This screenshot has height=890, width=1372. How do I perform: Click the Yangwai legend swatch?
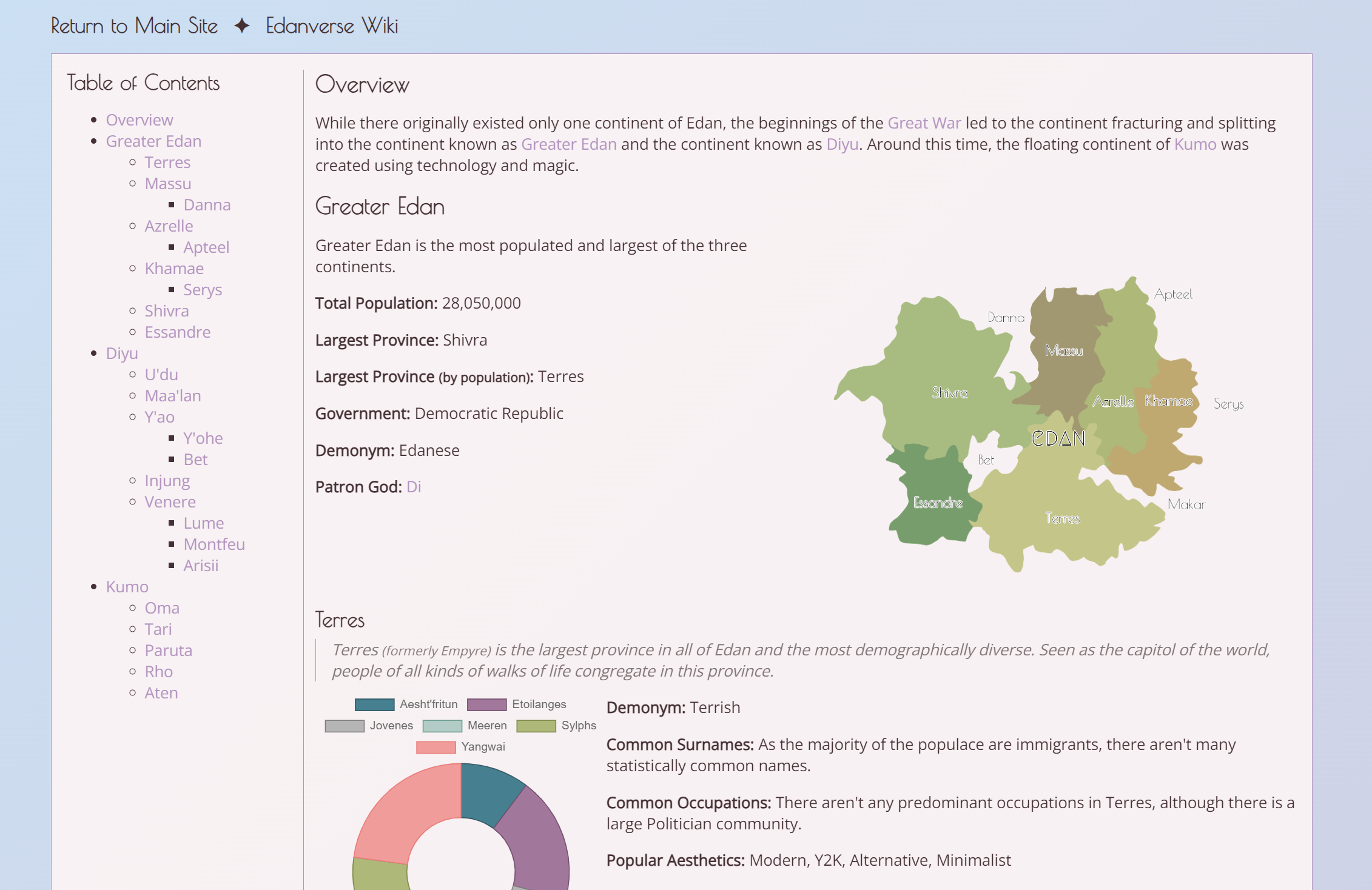pyautogui.click(x=435, y=747)
